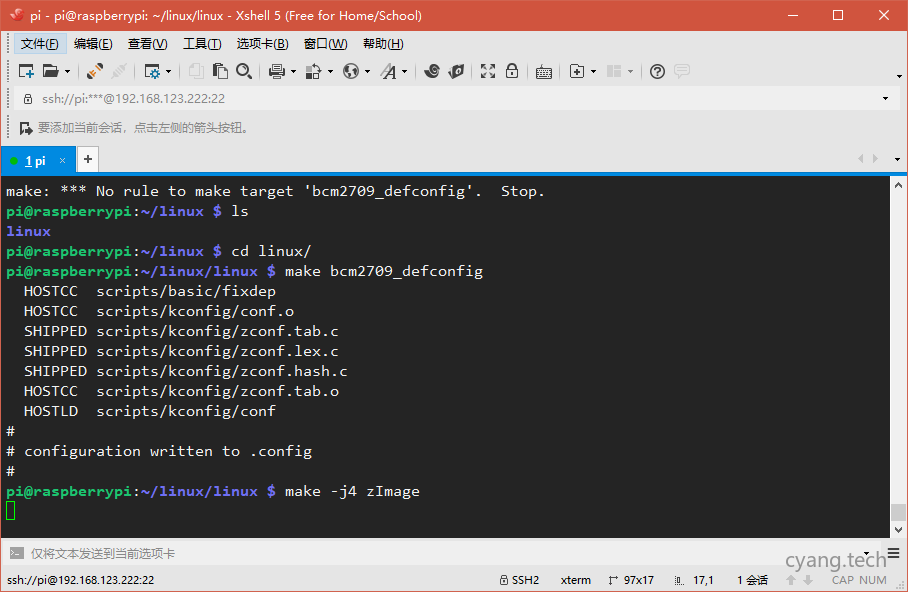Open the font dropdown arrow
Viewport: 908px width, 592px height.
pos(404,72)
